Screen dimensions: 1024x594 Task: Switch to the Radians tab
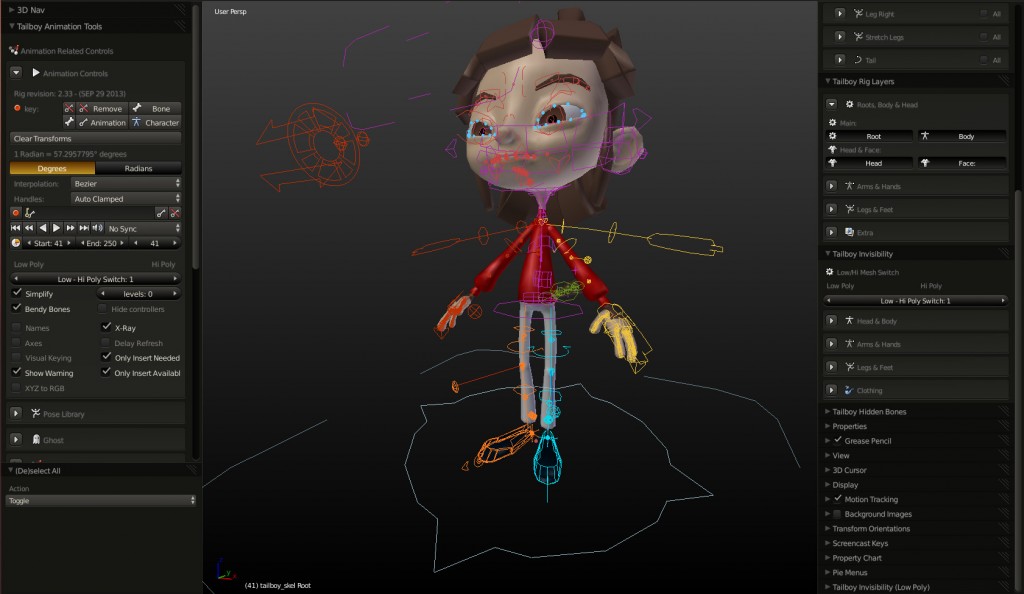[137, 168]
